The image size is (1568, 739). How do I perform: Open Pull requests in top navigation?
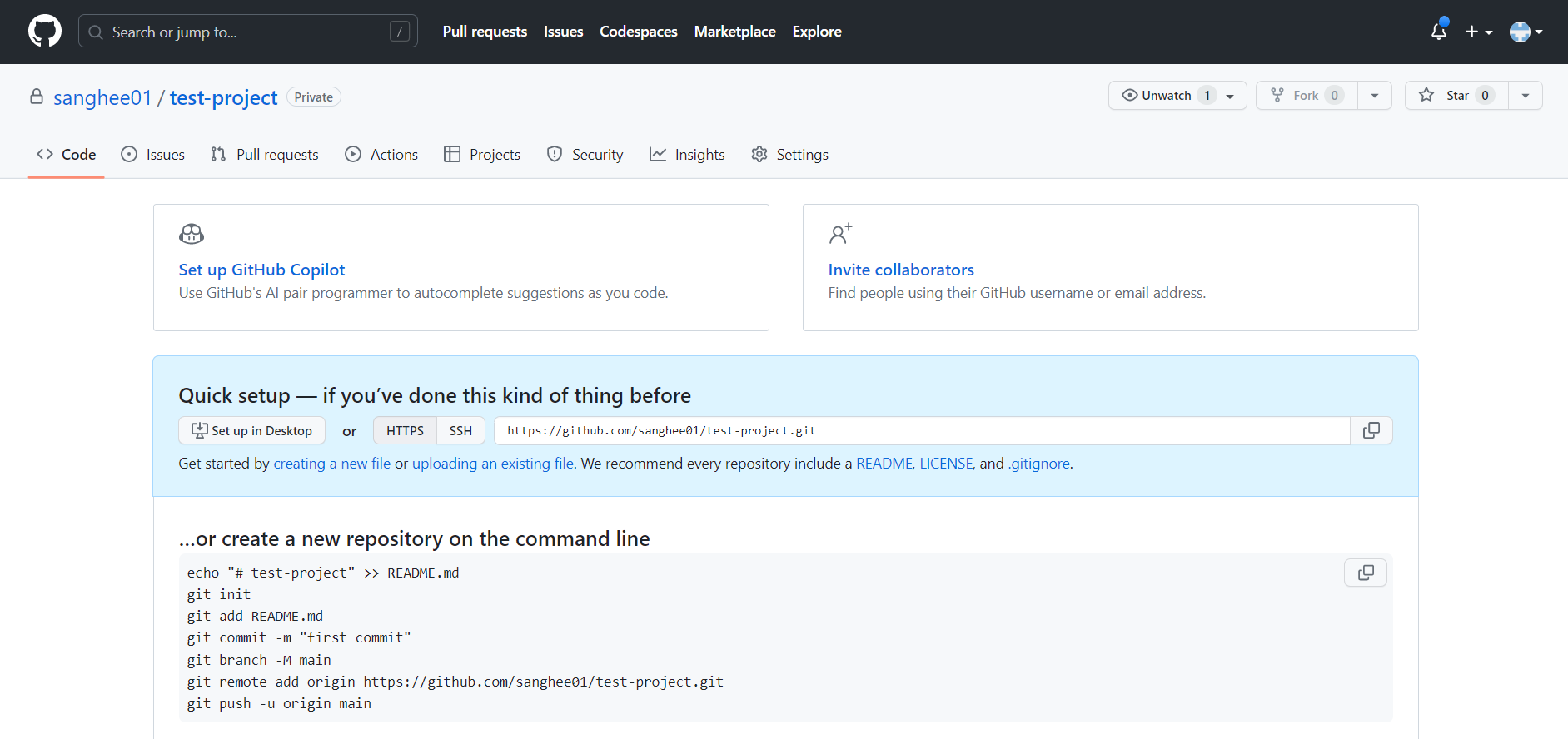point(485,32)
